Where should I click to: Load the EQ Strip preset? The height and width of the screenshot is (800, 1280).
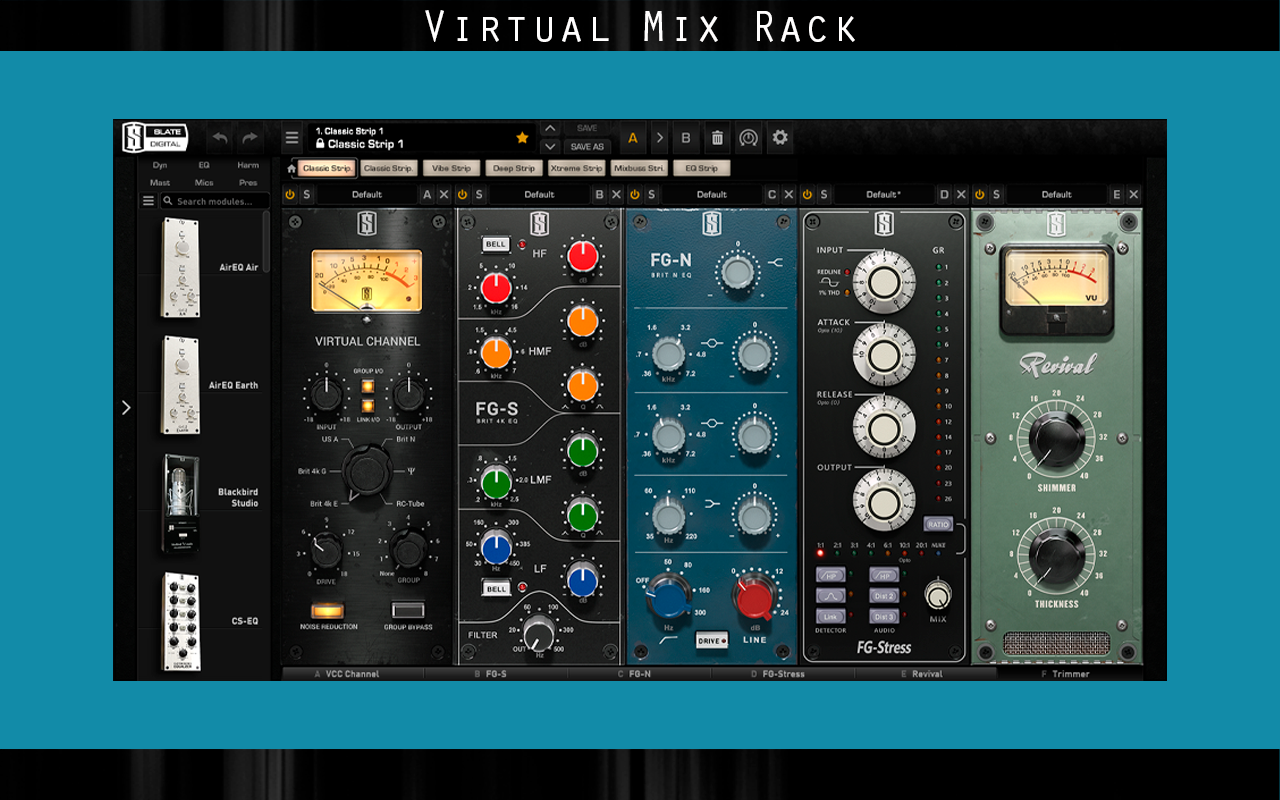click(x=701, y=168)
